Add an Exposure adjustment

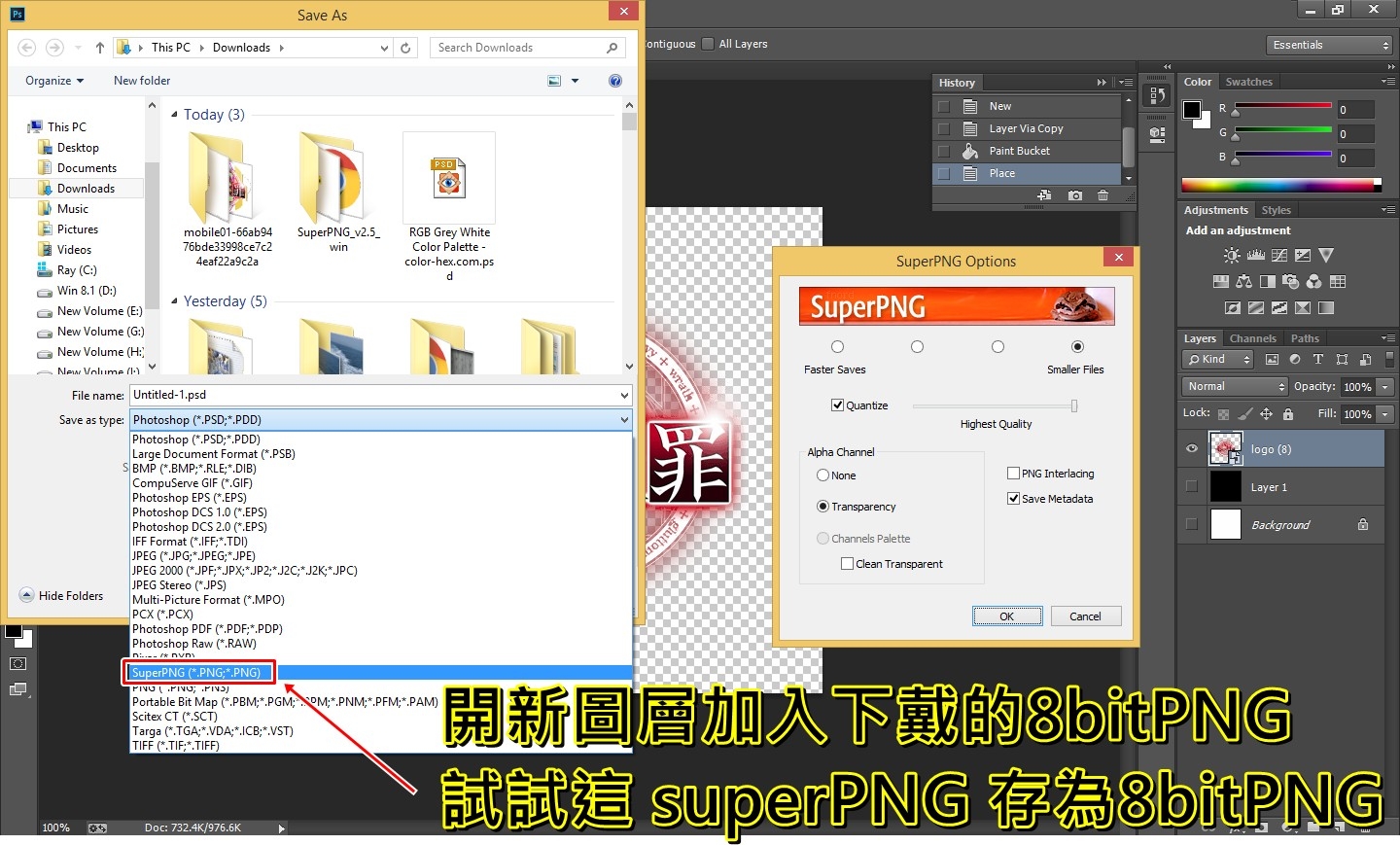1303,256
